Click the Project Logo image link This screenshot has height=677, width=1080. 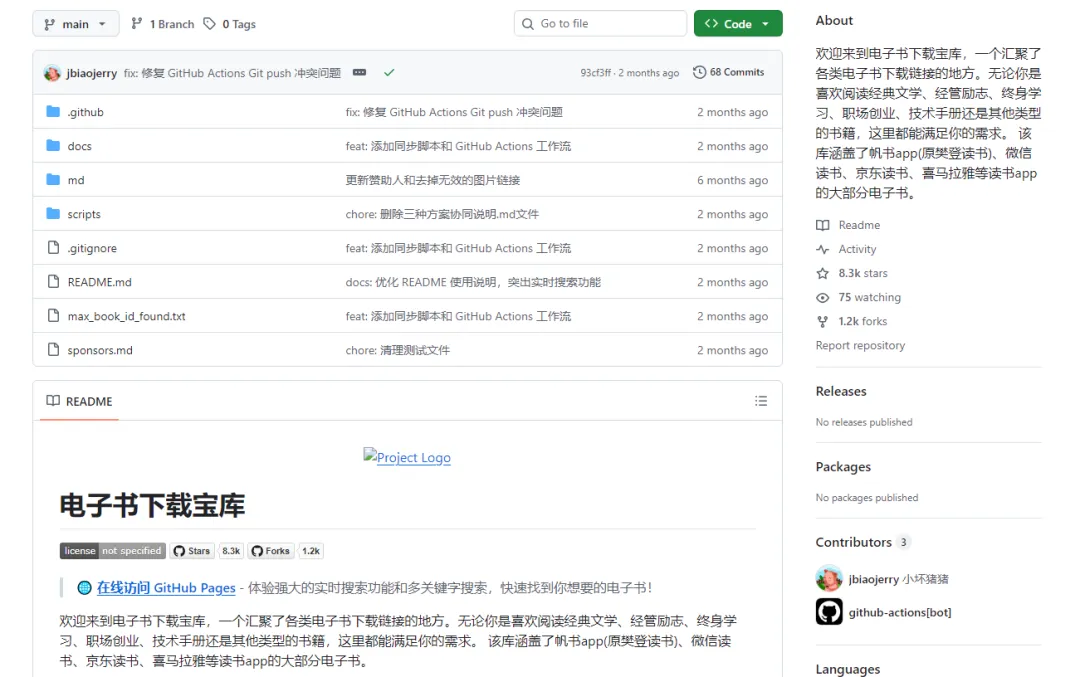pos(407,457)
